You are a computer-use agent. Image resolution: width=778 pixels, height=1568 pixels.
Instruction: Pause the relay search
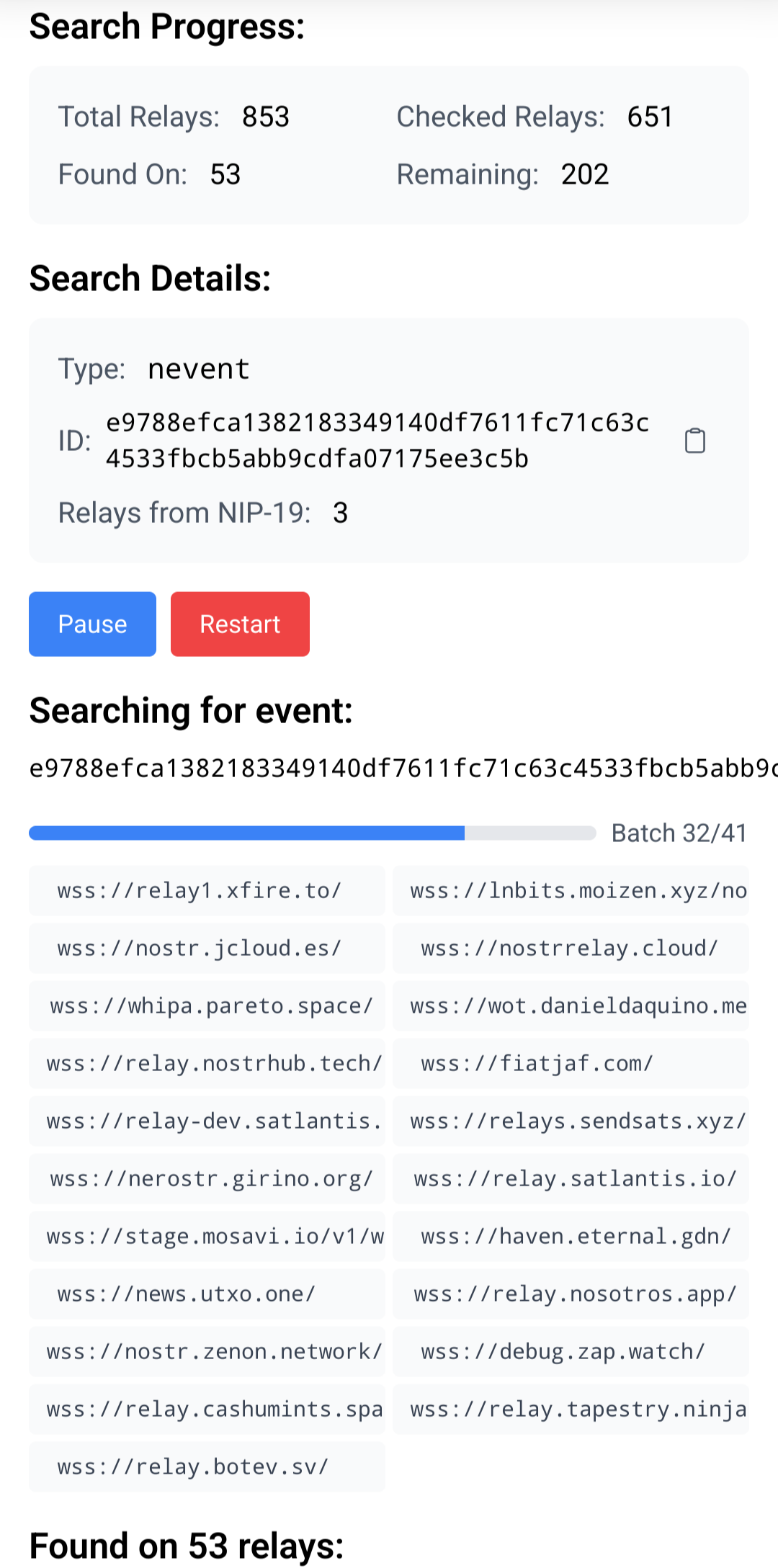92,624
